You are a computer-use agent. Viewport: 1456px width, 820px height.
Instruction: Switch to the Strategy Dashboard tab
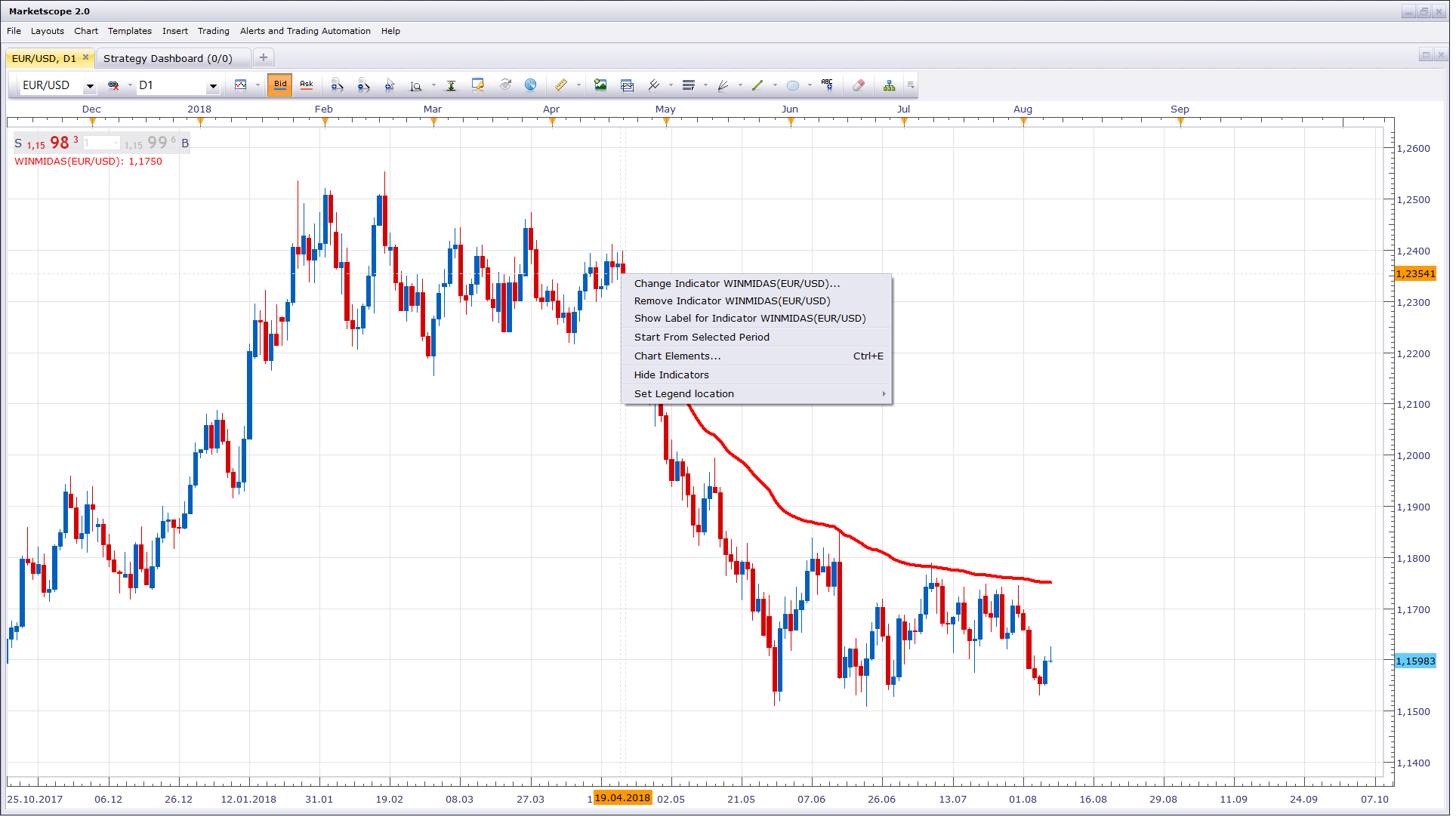click(168, 59)
